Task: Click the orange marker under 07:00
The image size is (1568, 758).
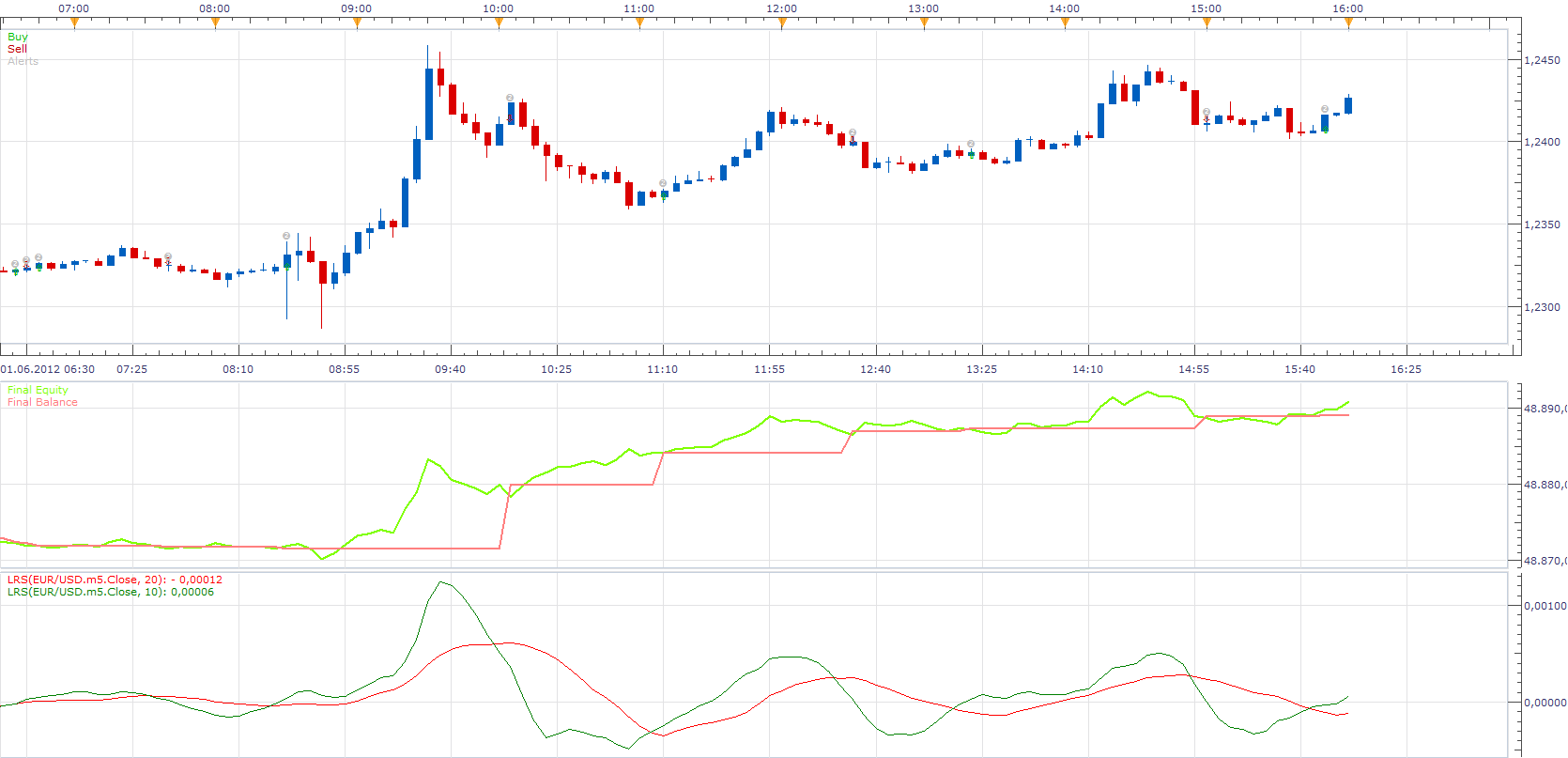Action: pos(74,23)
